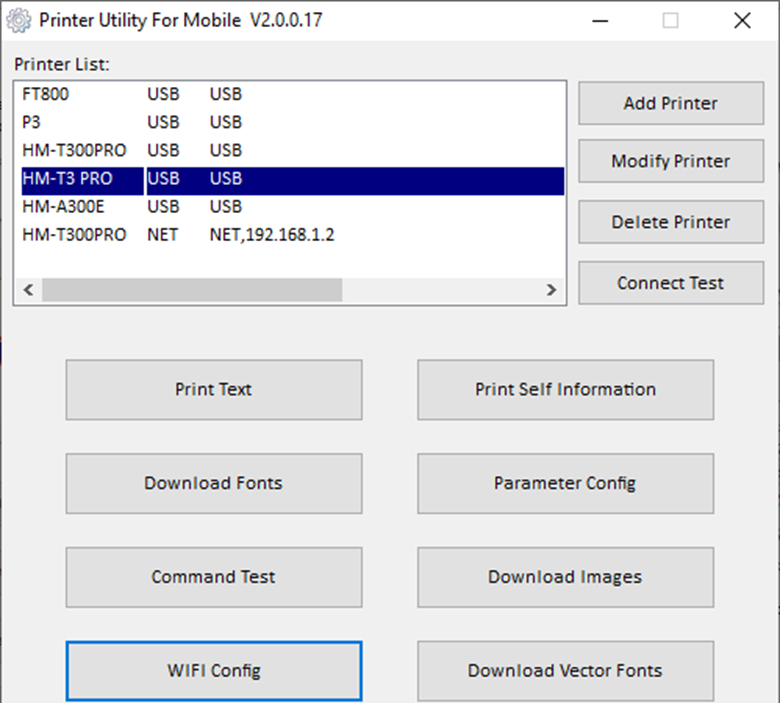Click Print Self Information button
Screen dimensions: 780x703
[x=565, y=390]
